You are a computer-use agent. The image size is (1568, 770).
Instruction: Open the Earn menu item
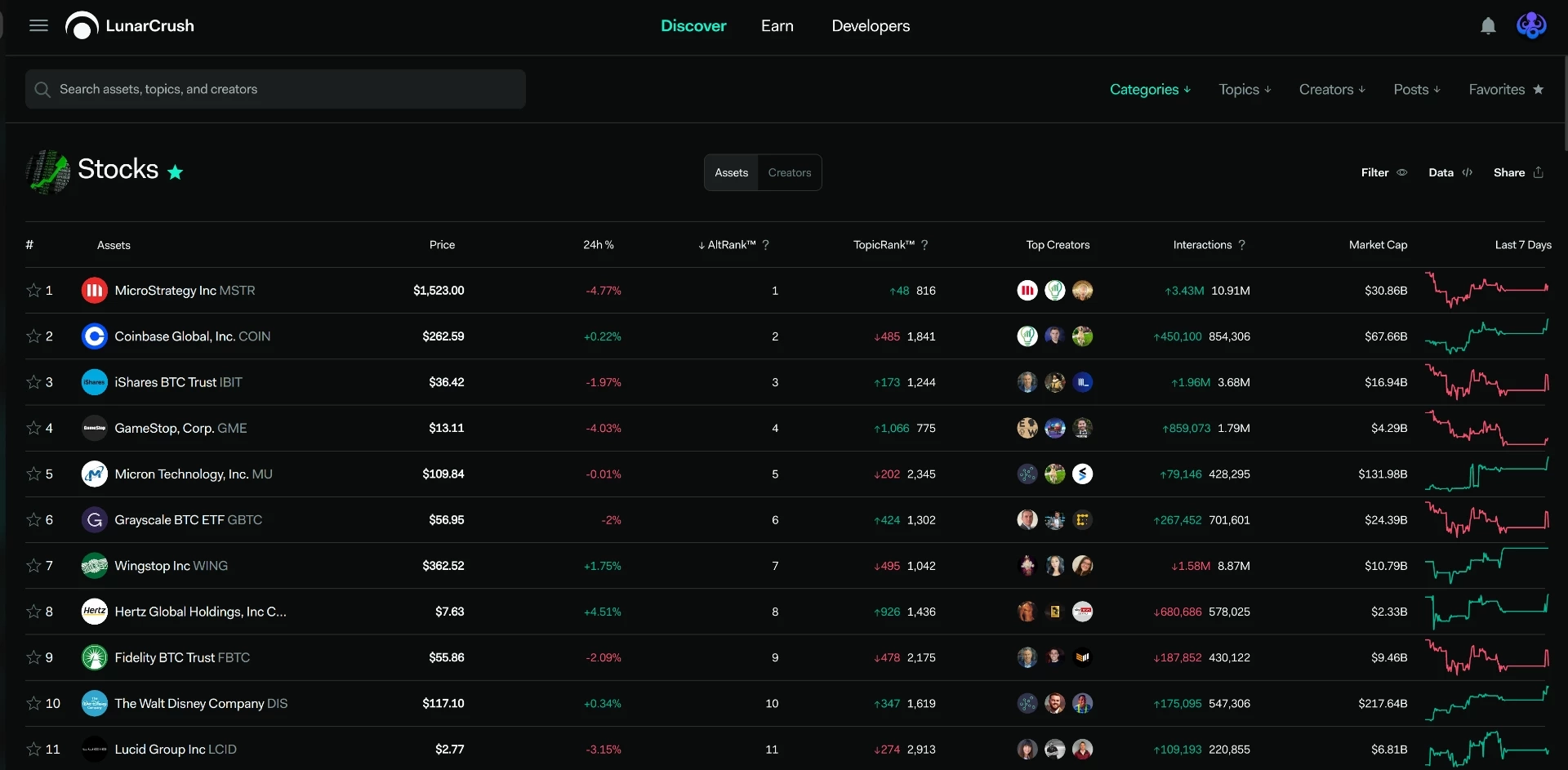coord(777,25)
